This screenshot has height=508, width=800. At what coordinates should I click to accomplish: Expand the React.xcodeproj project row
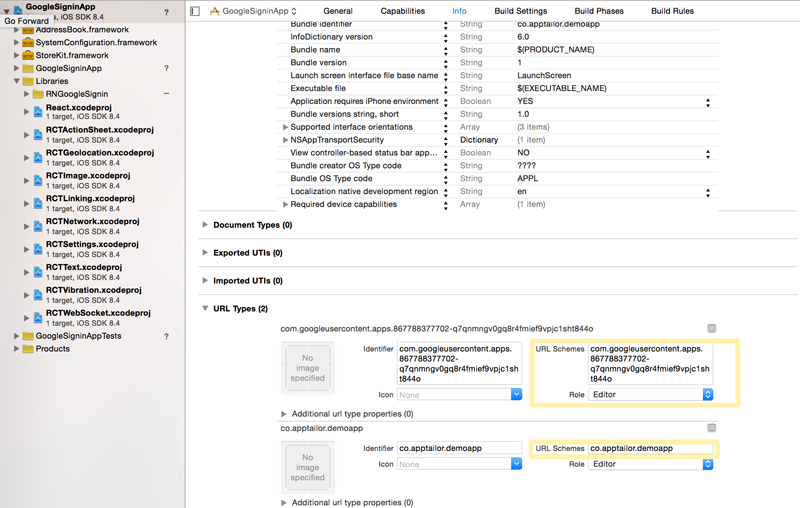(27, 111)
